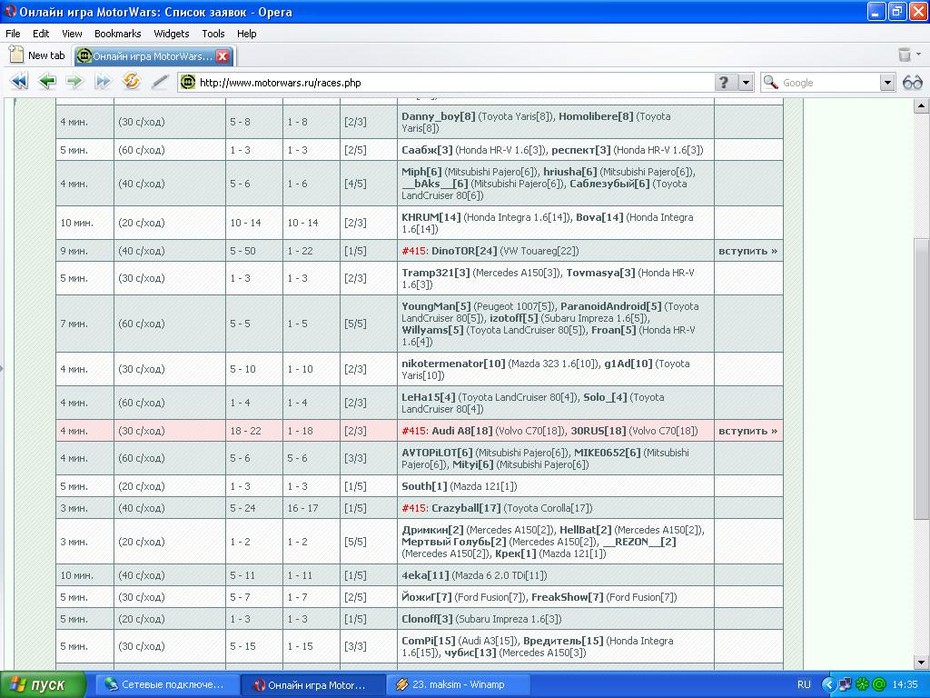Viewport: 930px width, 698px height.
Task: Go forward with the Forward arrow
Action: pos(75,81)
